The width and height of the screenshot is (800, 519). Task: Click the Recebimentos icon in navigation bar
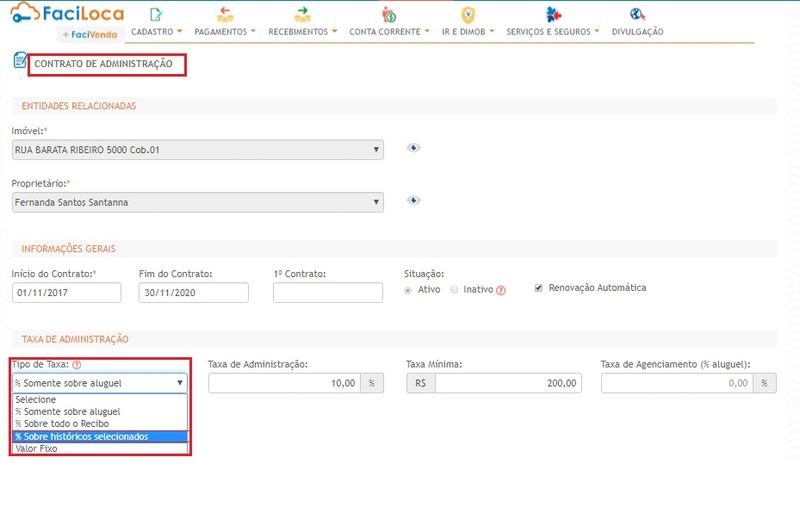coord(302,14)
